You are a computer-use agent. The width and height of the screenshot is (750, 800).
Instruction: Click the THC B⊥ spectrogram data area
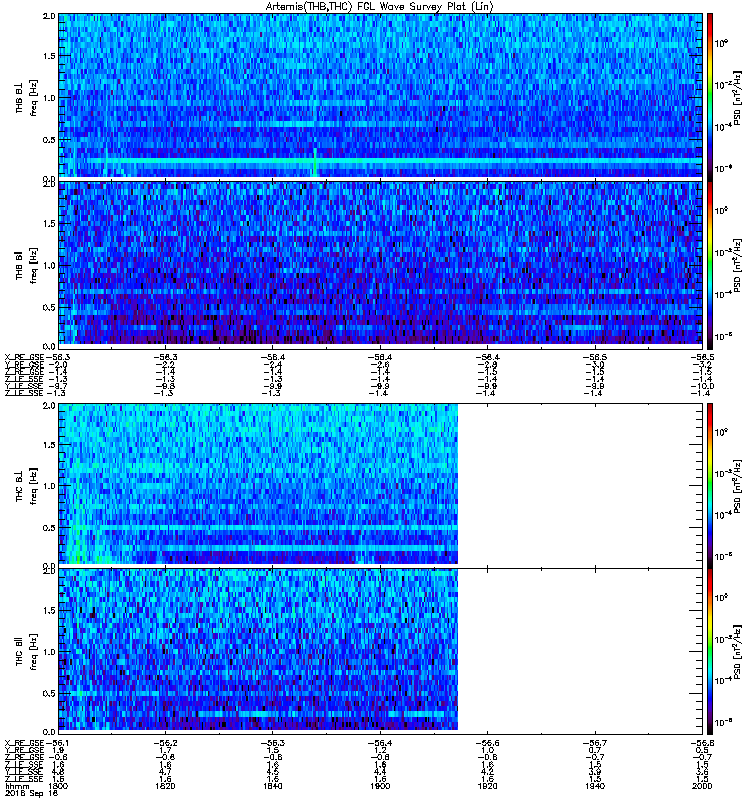click(x=258, y=484)
